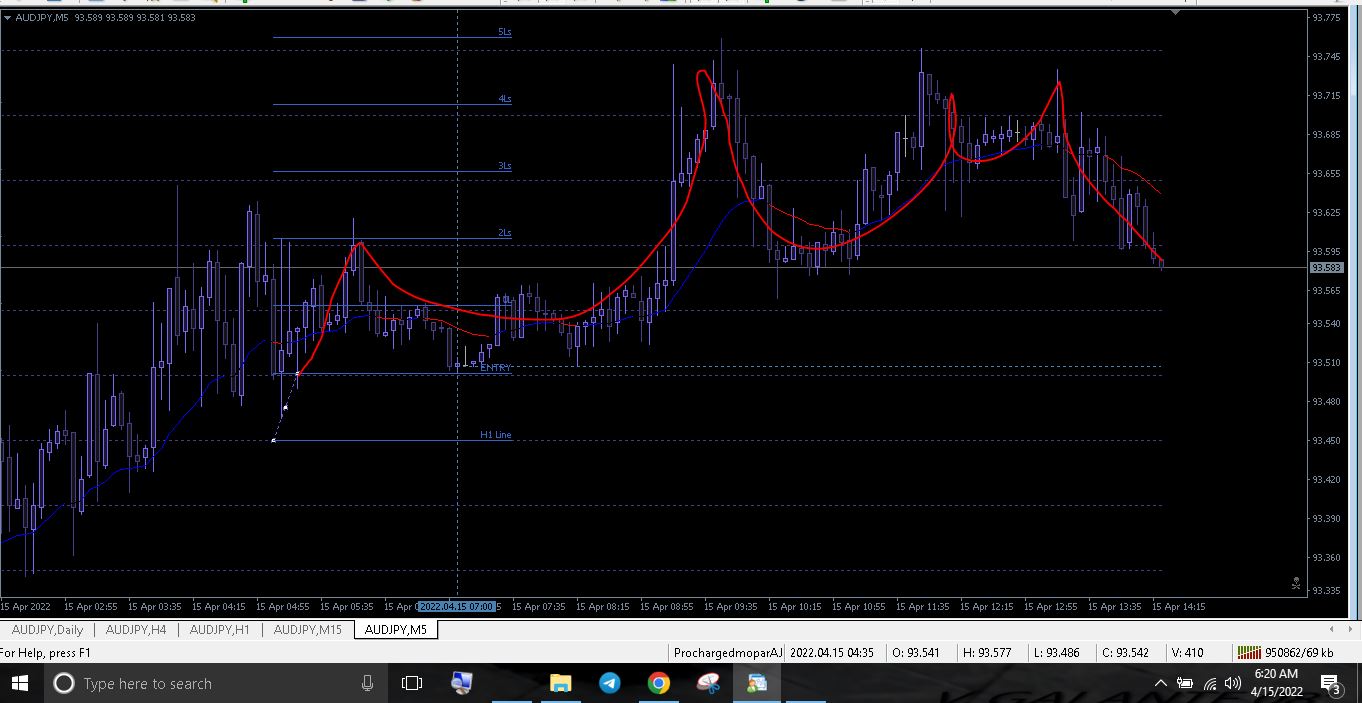The width and height of the screenshot is (1362, 703).
Task: Click the battery icon in the system tray
Action: click(1185, 683)
